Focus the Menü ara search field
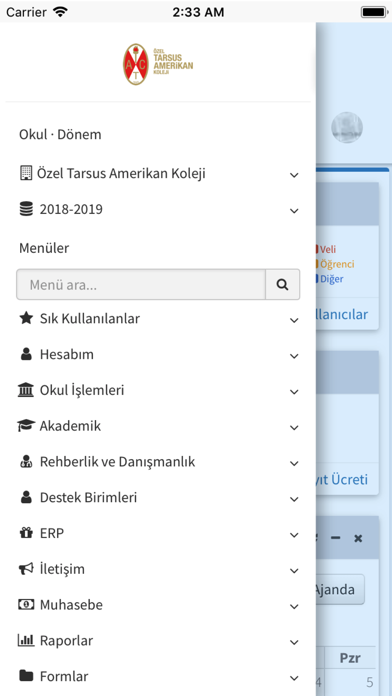 pyautogui.click(x=141, y=285)
